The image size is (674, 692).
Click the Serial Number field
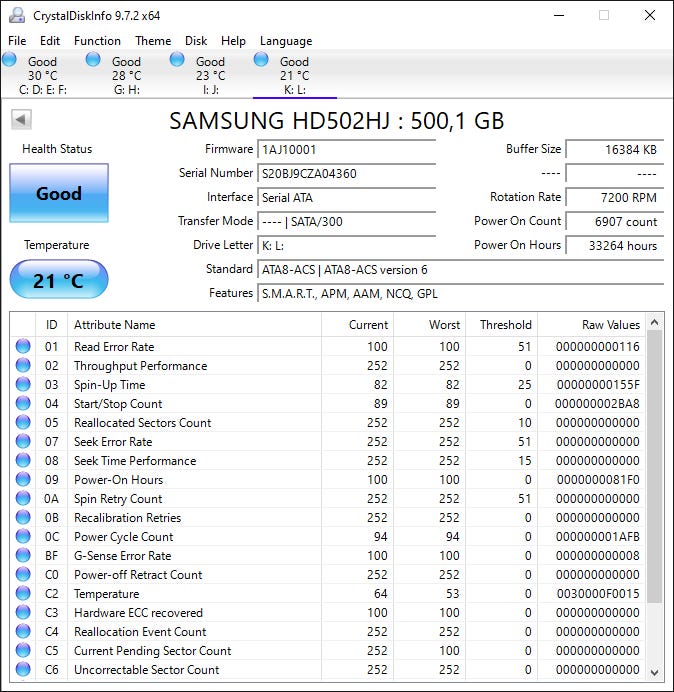pos(346,174)
